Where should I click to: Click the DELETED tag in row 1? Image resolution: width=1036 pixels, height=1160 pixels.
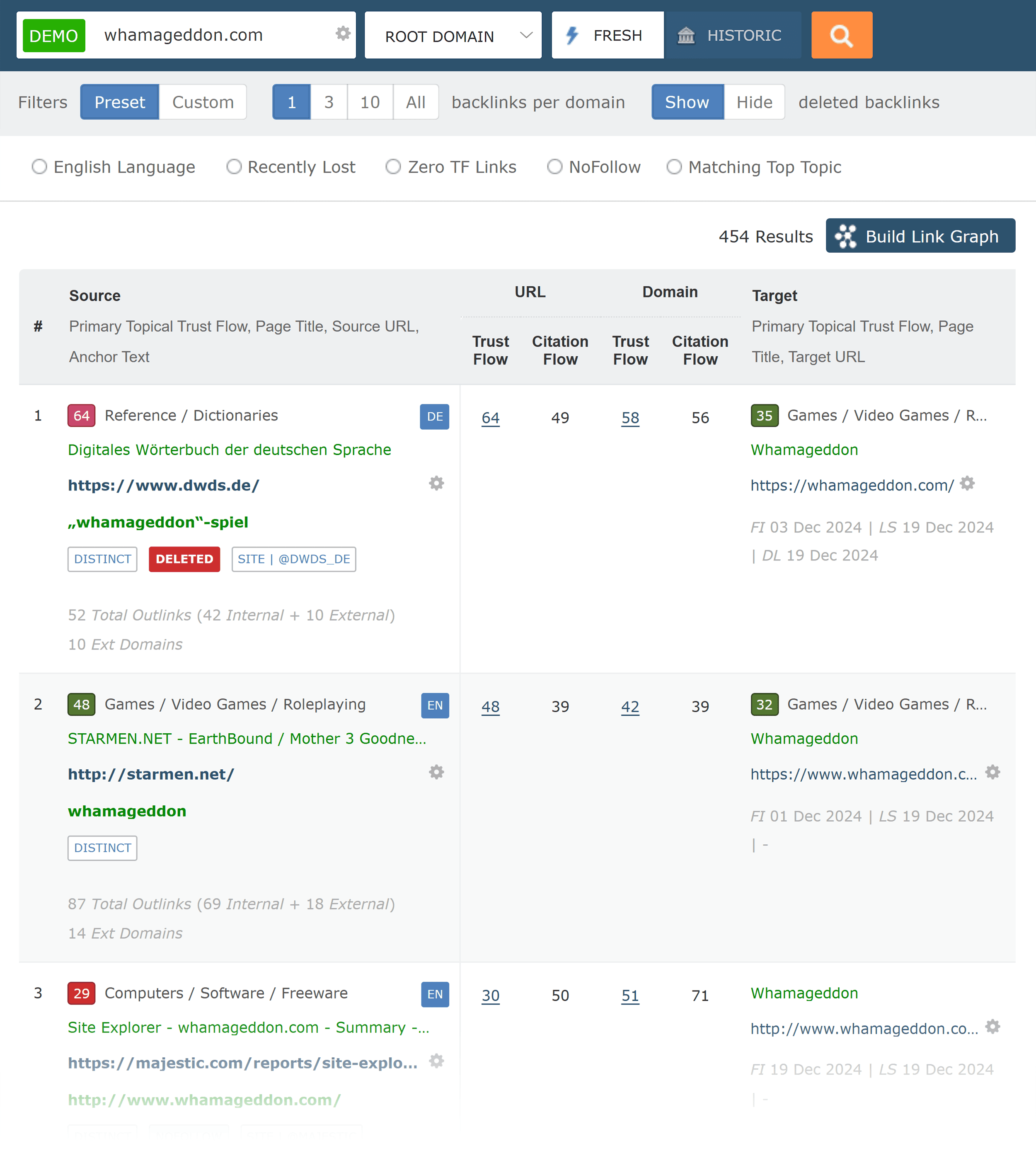[184, 559]
